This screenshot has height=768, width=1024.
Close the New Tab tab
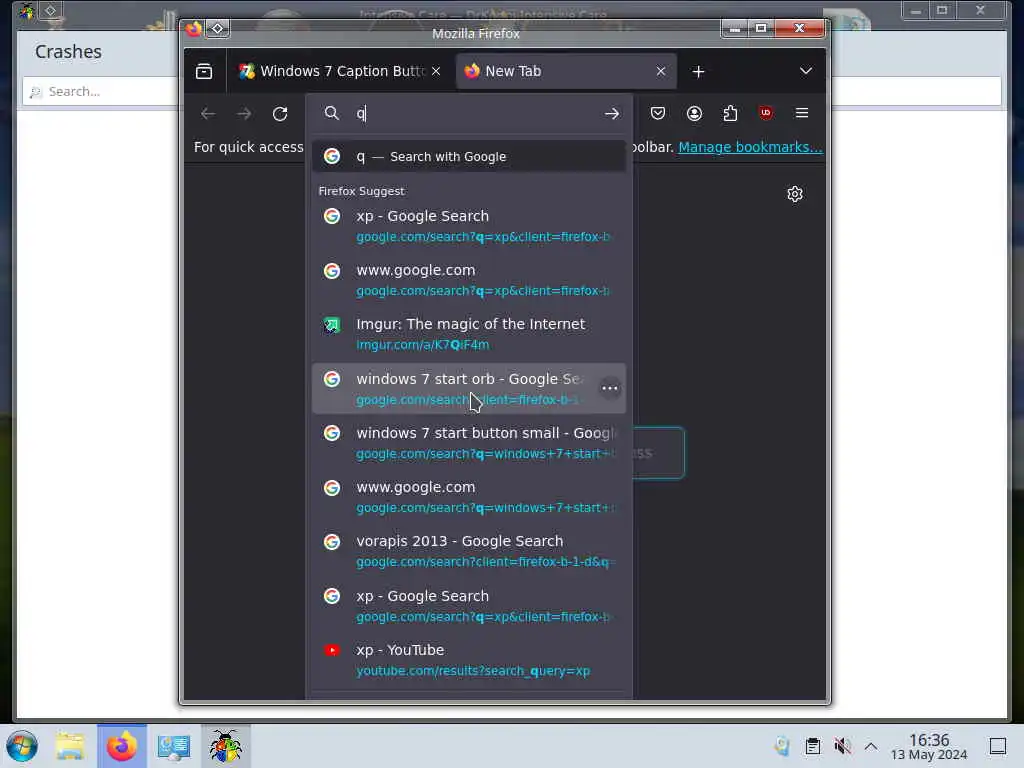click(x=661, y=71)
